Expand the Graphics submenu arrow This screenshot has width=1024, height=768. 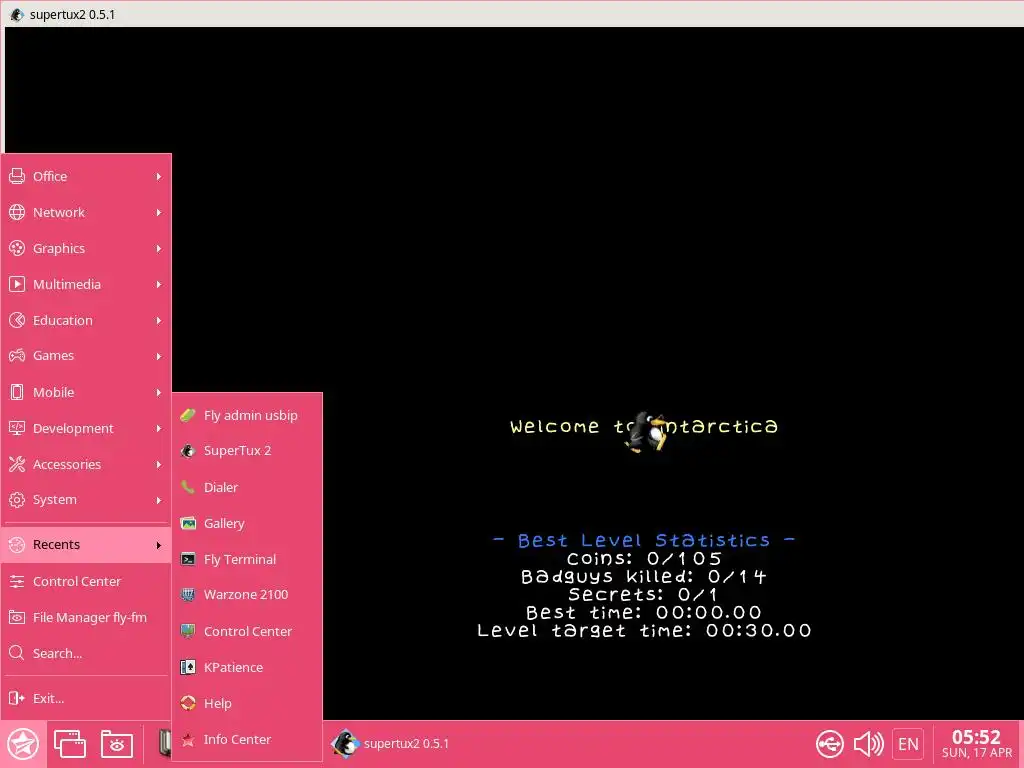pyautogui.click(x=159, y=248)
